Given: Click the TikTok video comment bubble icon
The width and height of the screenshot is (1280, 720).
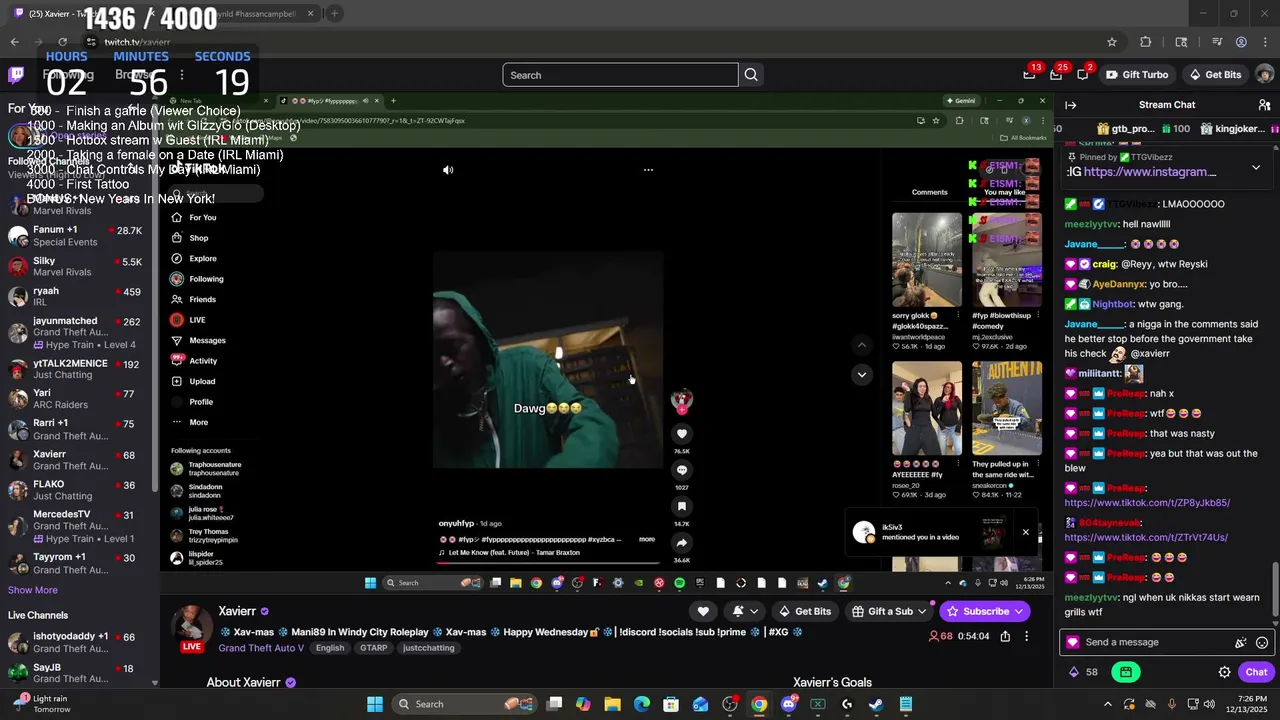Looking at the screenshot, I should [682, 470].
